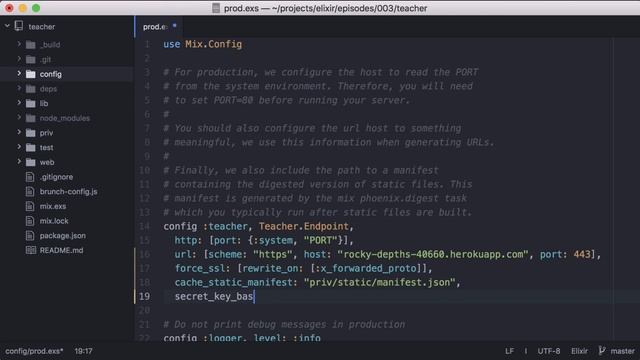Click the deps folder icon
640x360 pixels.
pos(31,89)
